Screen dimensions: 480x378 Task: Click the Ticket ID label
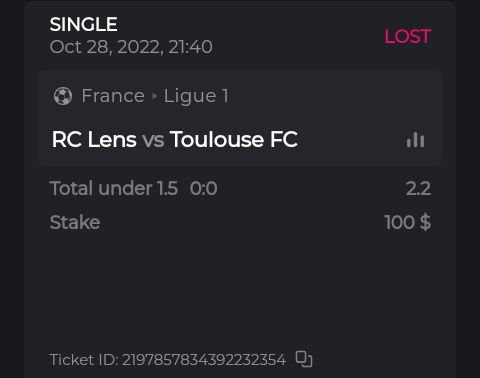pos(84,360)
